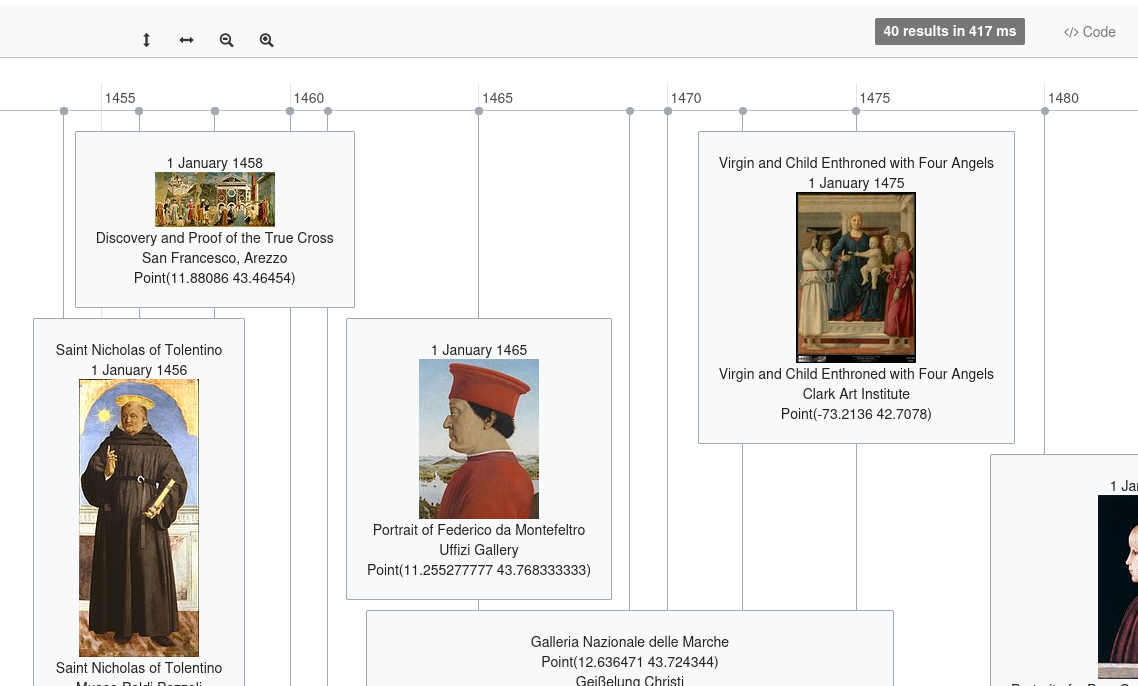Click the 1465 year axis label

click(497, 98)
